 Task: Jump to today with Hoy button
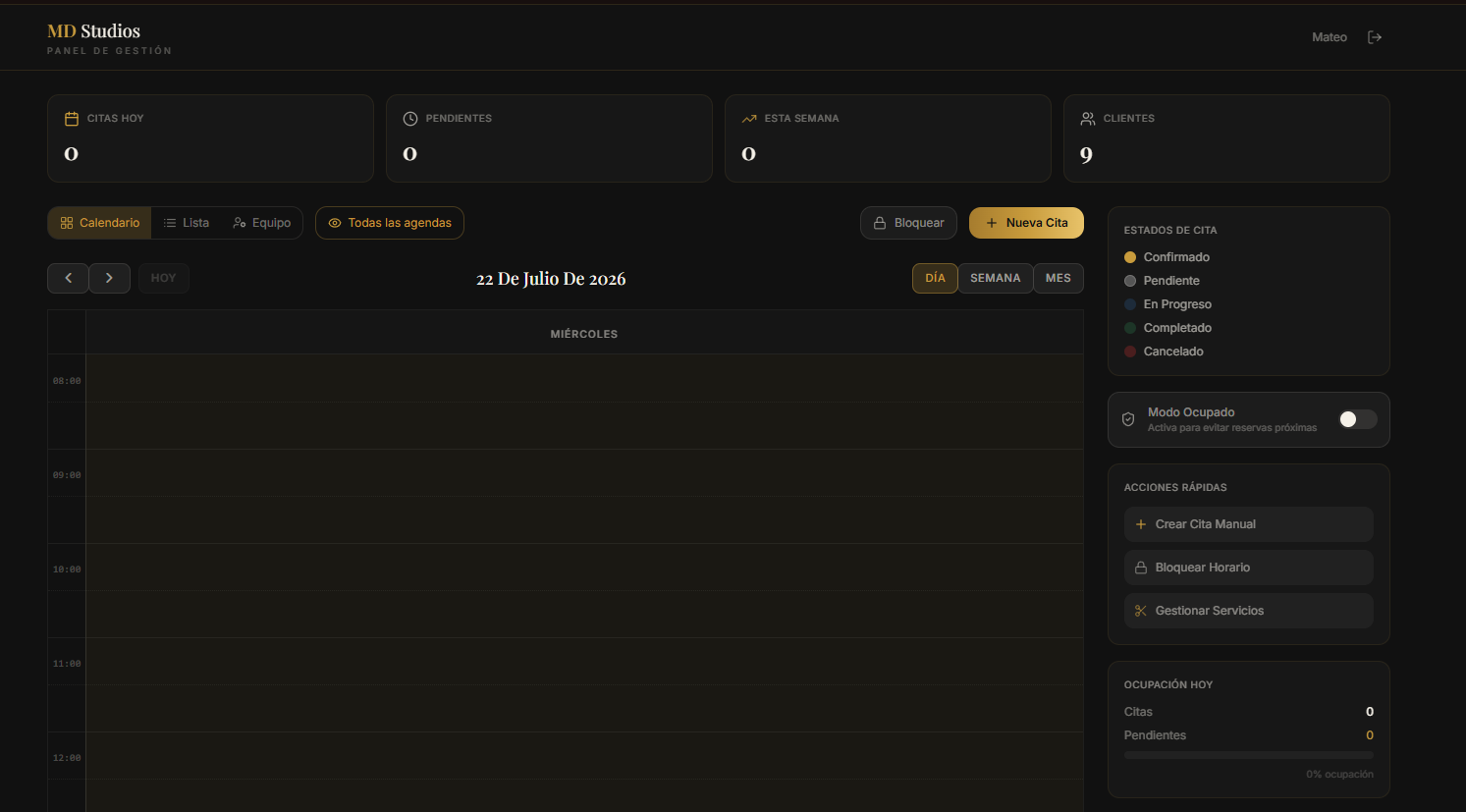coord(164,278)
